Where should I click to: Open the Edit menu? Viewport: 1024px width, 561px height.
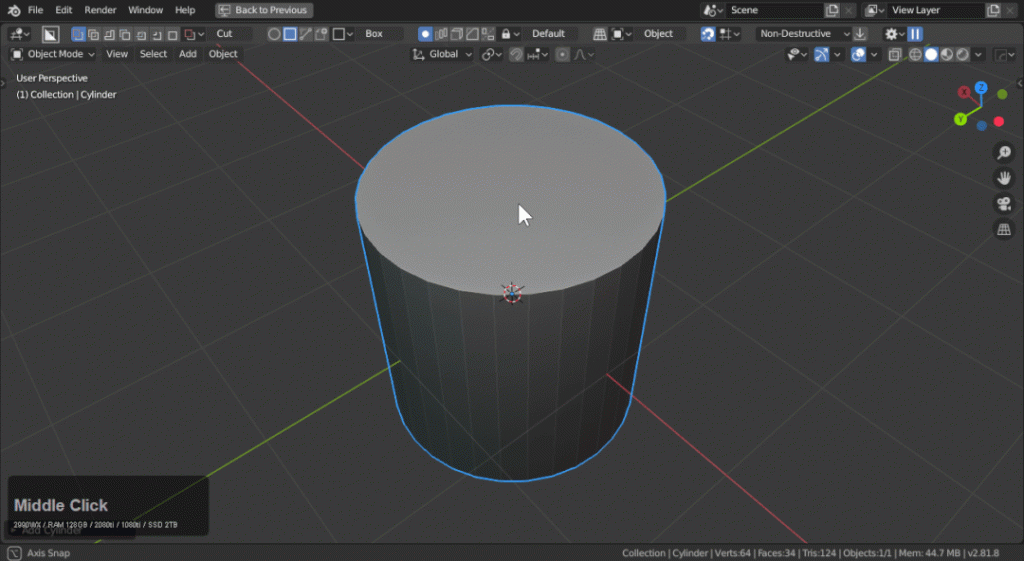click(x=63, y=10)
